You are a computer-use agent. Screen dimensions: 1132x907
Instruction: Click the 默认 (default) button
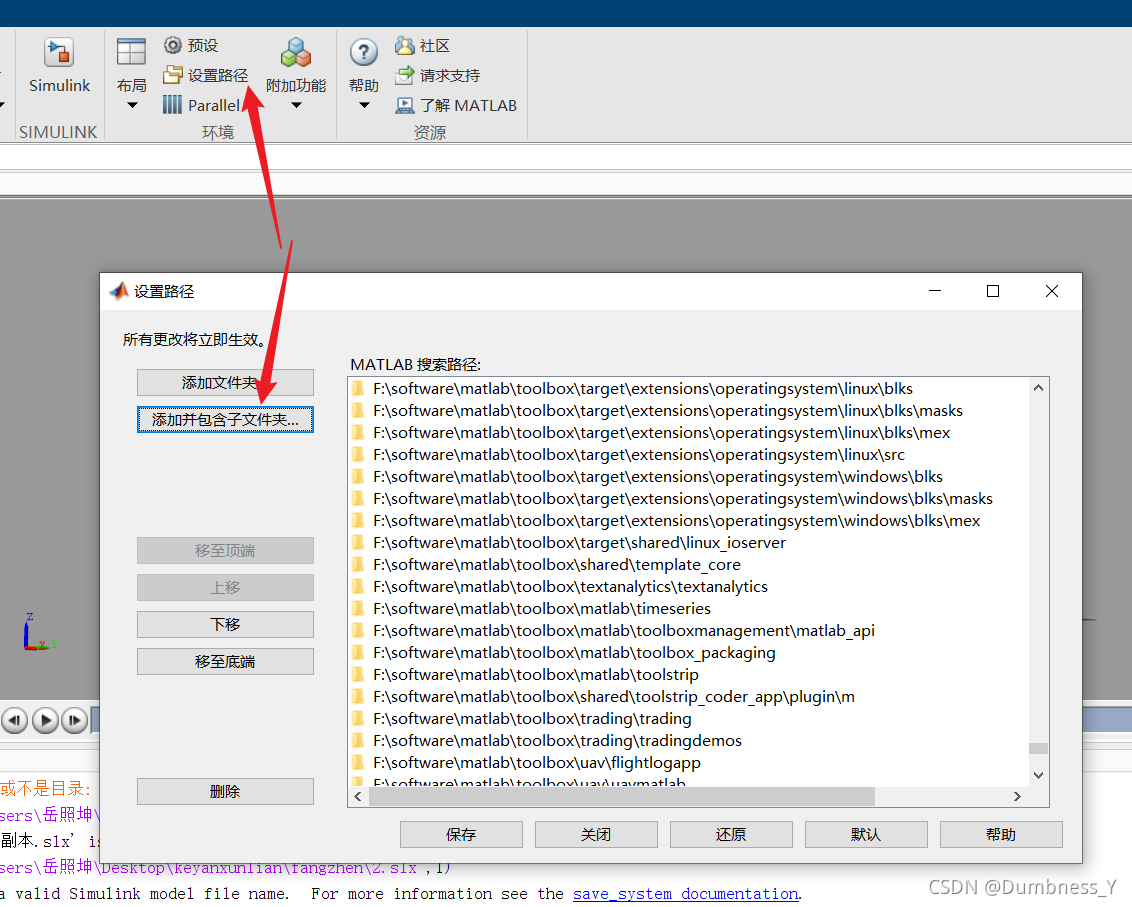pos(866,835)
